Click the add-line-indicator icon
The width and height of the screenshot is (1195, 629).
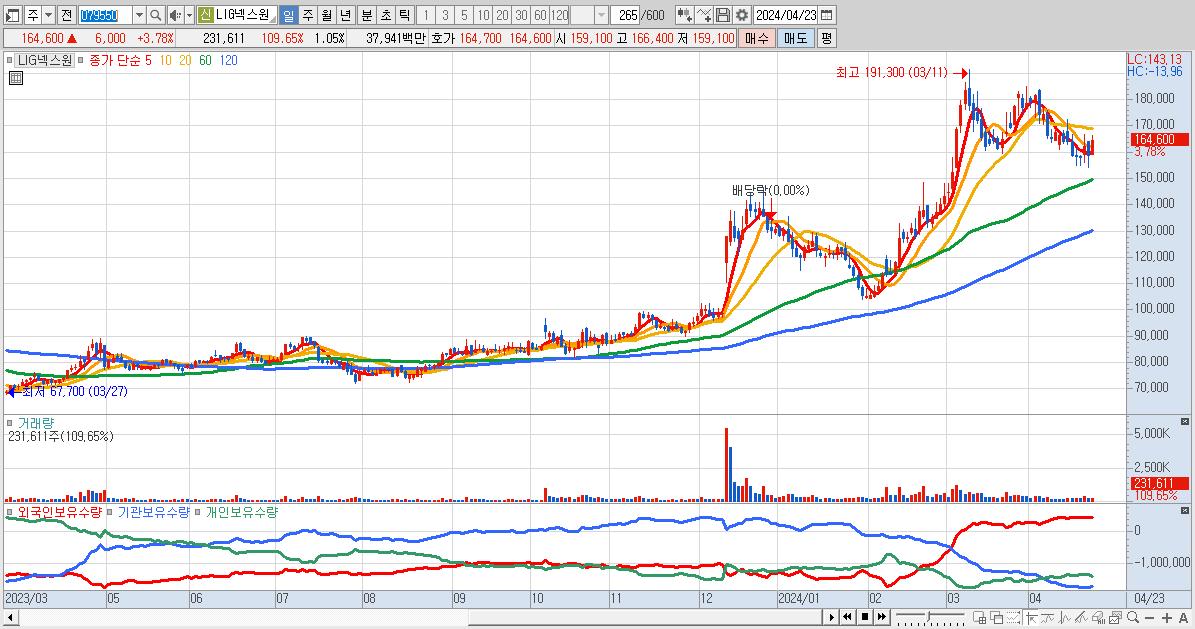coord(704,15)
